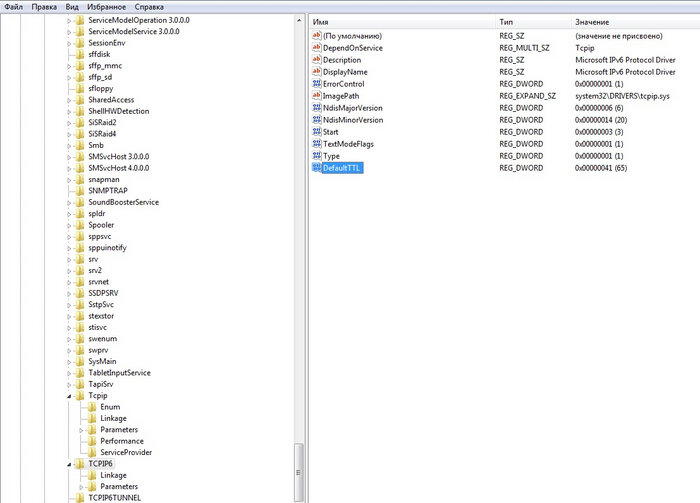This screenshot has width=700, height=503.
Task: Select the stisvc key
Action: (x=97, y=327)
